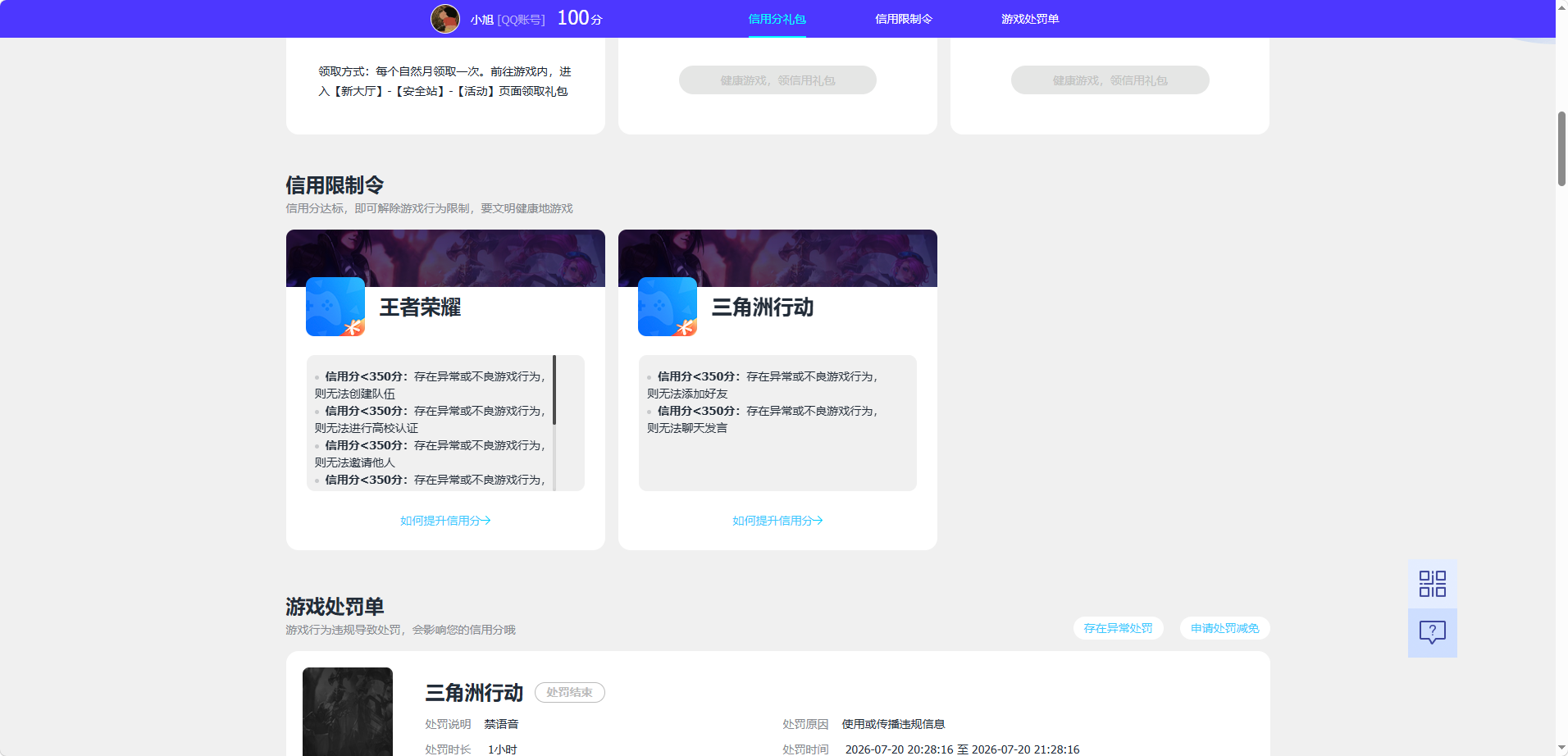Switch to the 信用限制令 tab
The width and height of the screenshot is (1568, 756).
pyautogui.click(x=903, y=19)
